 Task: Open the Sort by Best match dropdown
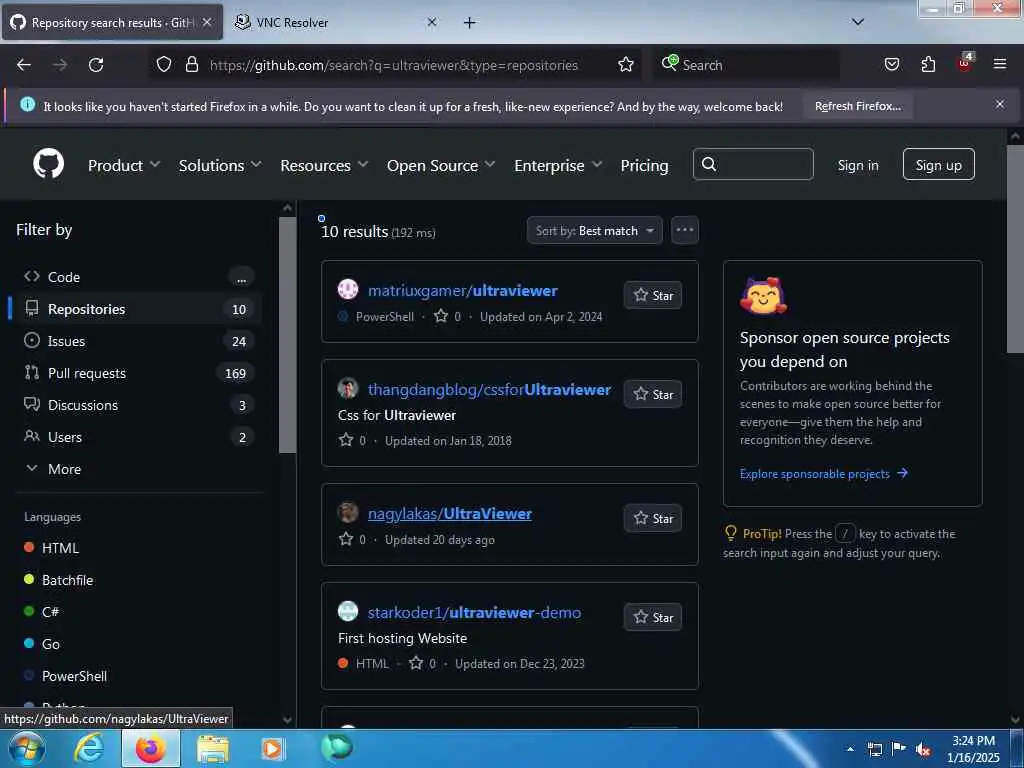pyautogui.click(x=594, y=230)
